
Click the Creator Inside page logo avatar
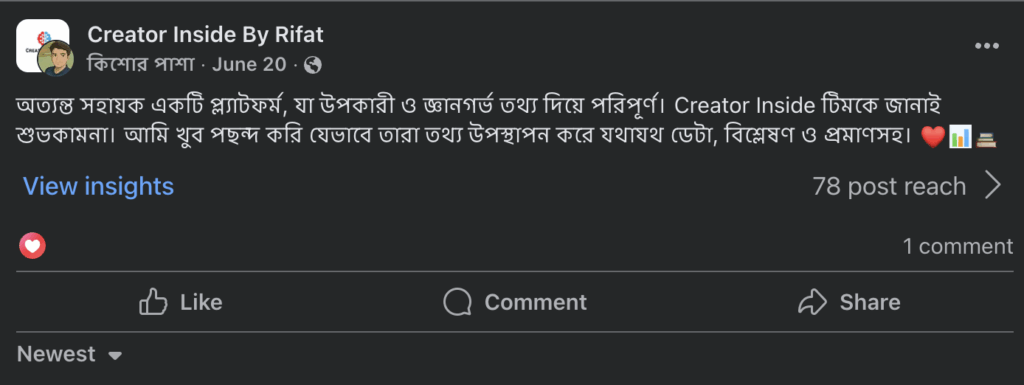pyautogui.click(x=42, y=44)
